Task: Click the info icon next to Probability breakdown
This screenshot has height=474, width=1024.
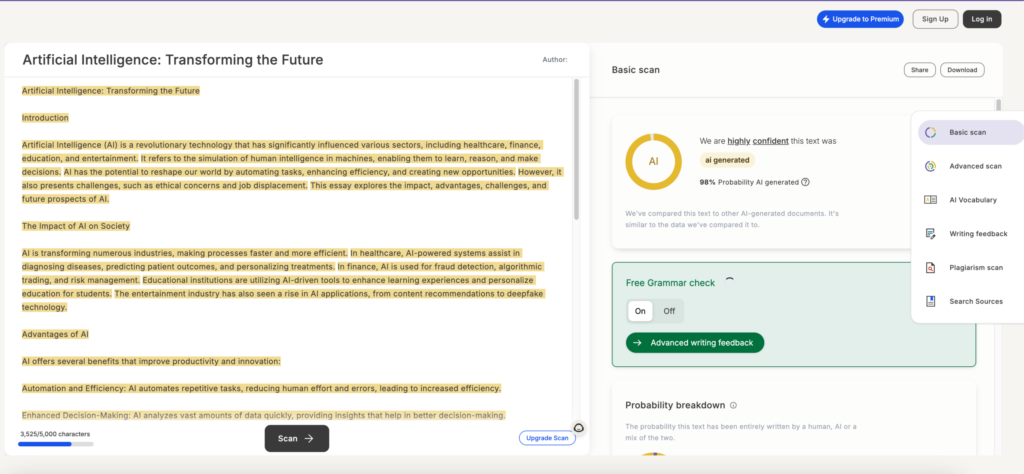Action: click(x=733, y=406)
